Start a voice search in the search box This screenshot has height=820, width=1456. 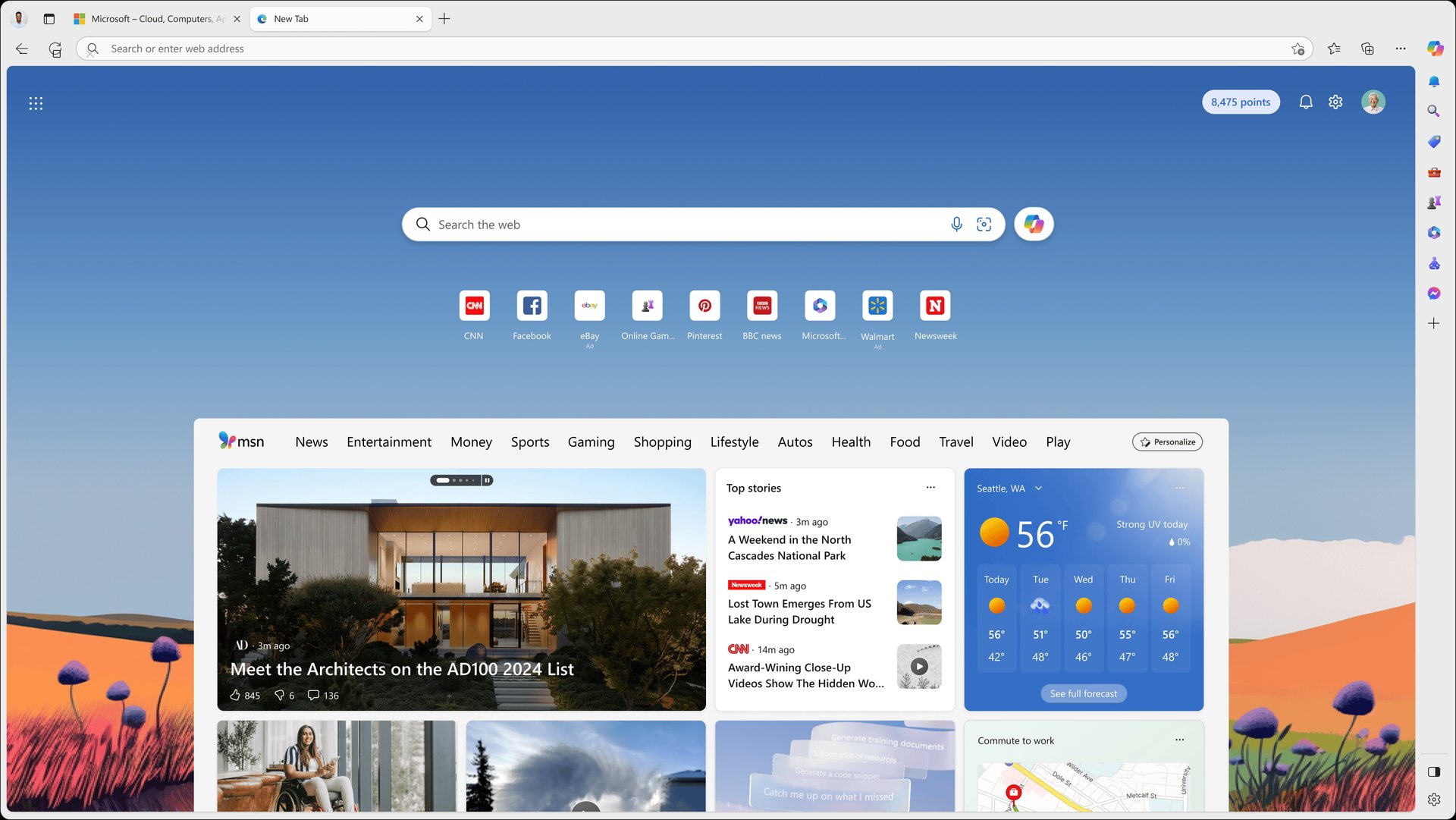956,224
